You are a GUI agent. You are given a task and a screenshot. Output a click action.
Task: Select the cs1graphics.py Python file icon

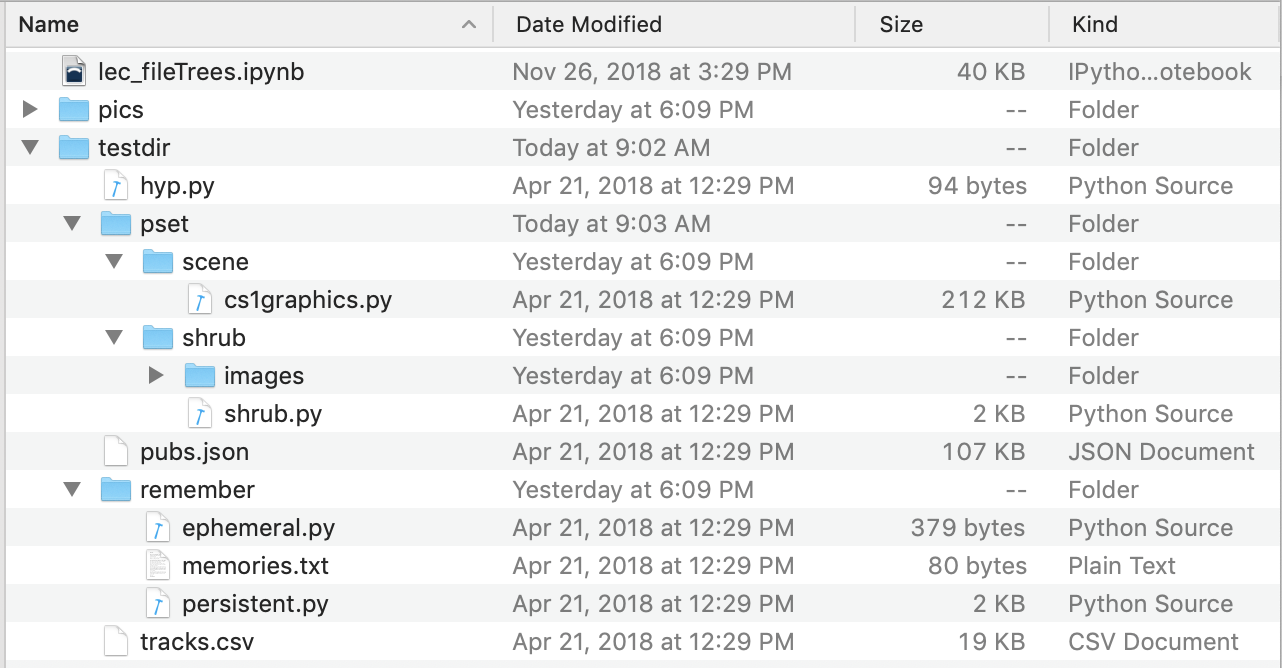(200, 300)
